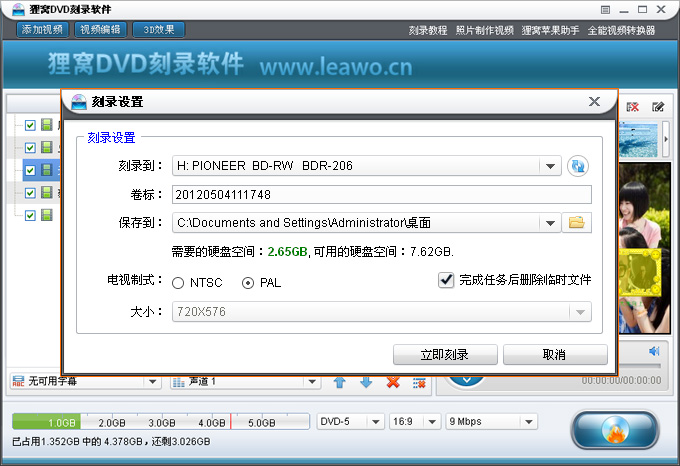Click the move down blue arrow icon
Viewport: 680px width, 466px height.
pos(366,382)
